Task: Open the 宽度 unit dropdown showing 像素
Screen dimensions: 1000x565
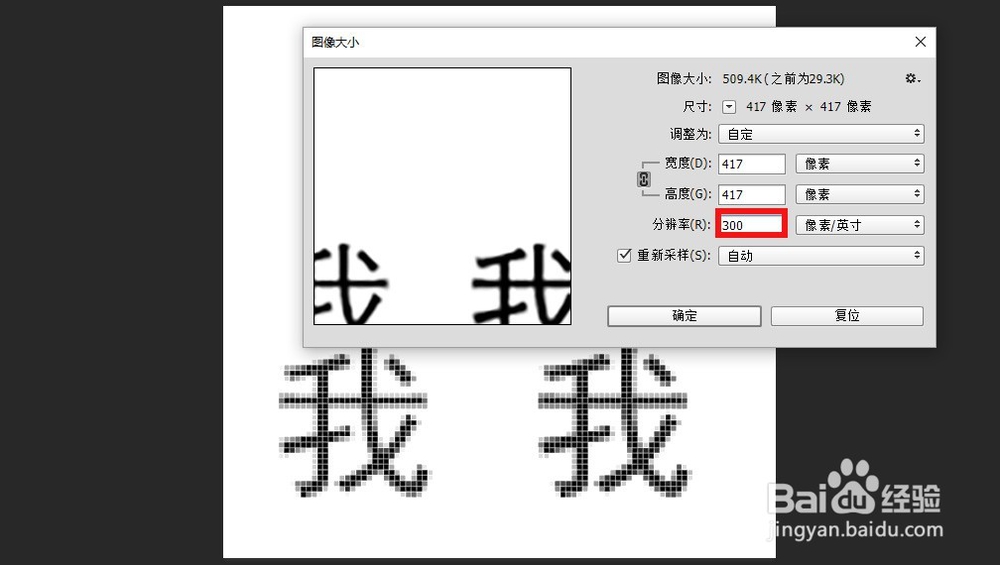Action: coord(860,164)
